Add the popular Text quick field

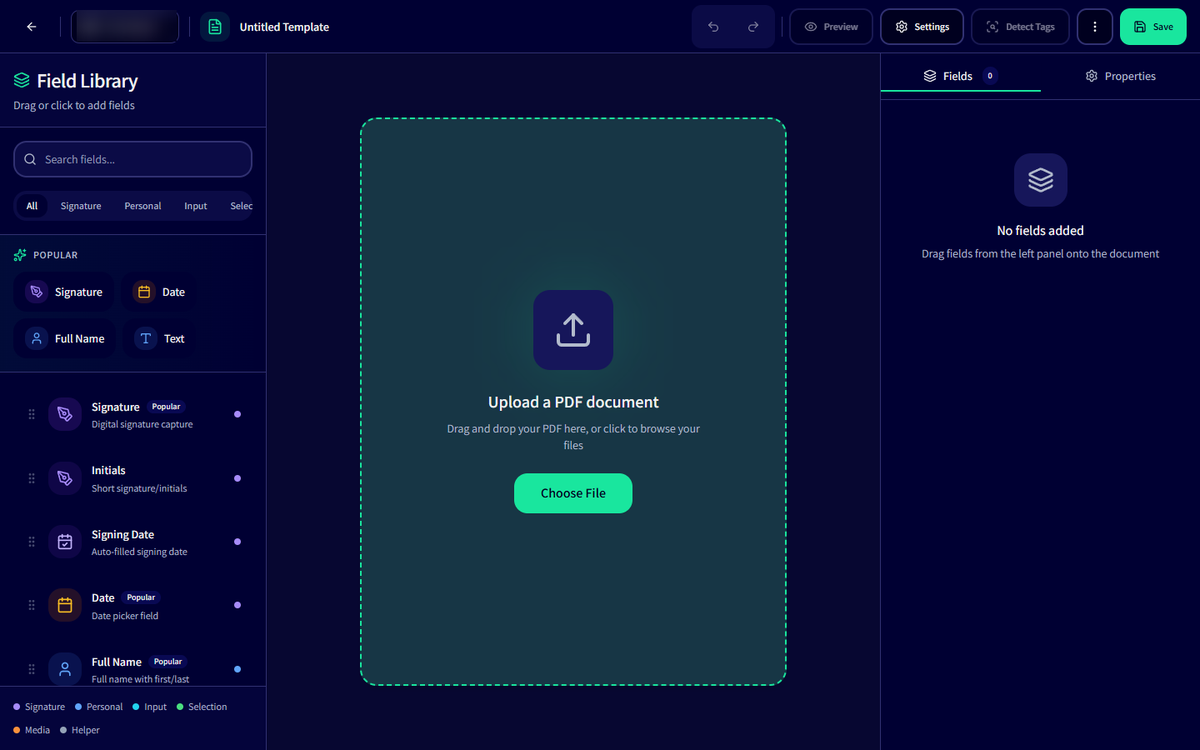[160, 338]
